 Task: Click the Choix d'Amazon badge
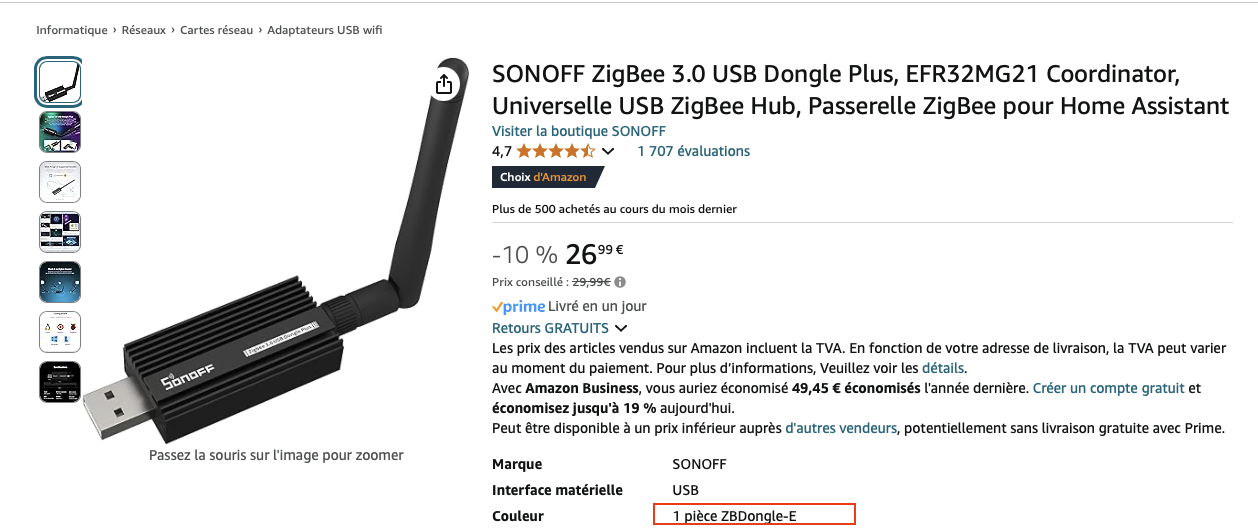pyautogui.click(x=547, y=177)
